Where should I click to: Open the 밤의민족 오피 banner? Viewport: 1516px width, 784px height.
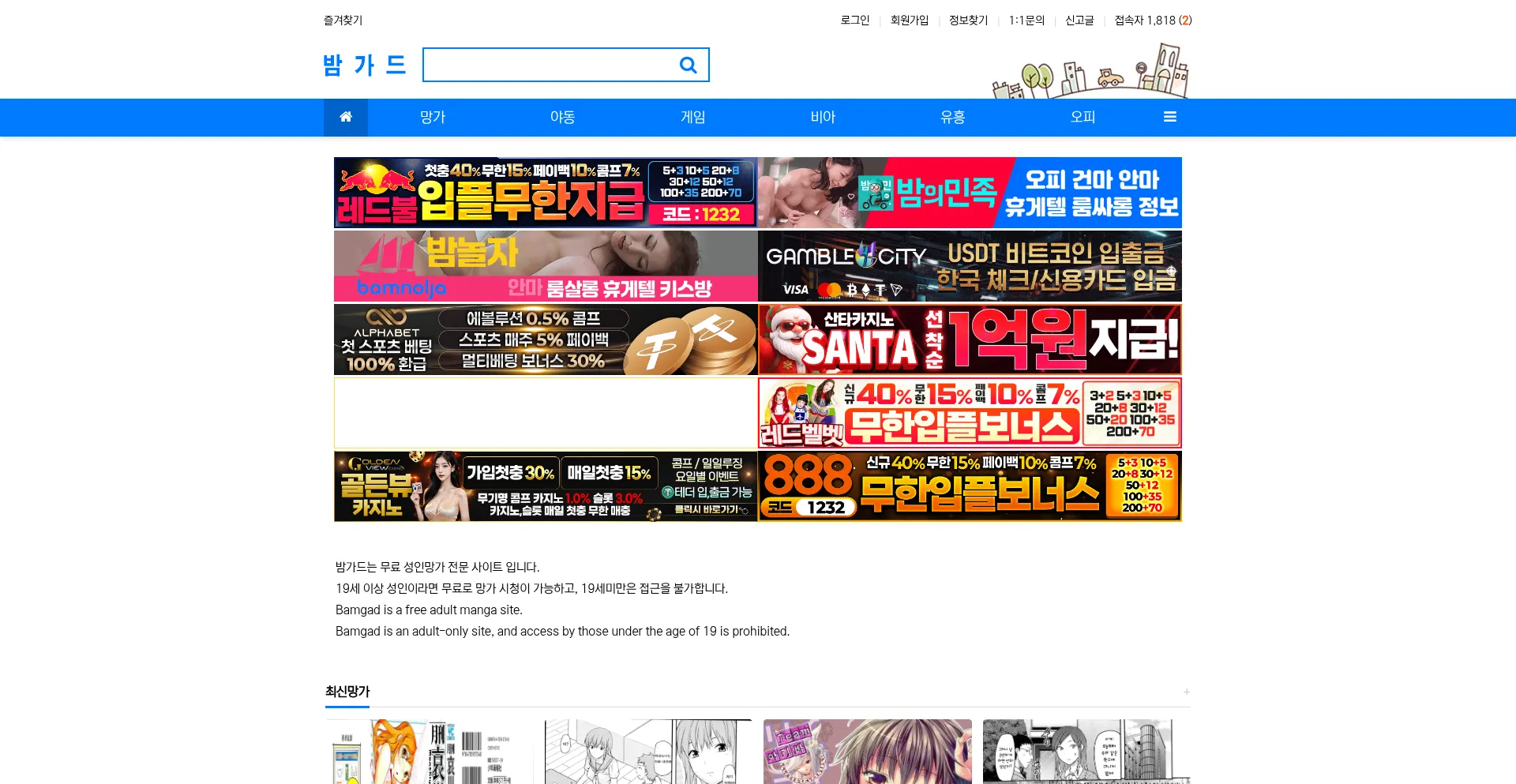click(970, 193)
